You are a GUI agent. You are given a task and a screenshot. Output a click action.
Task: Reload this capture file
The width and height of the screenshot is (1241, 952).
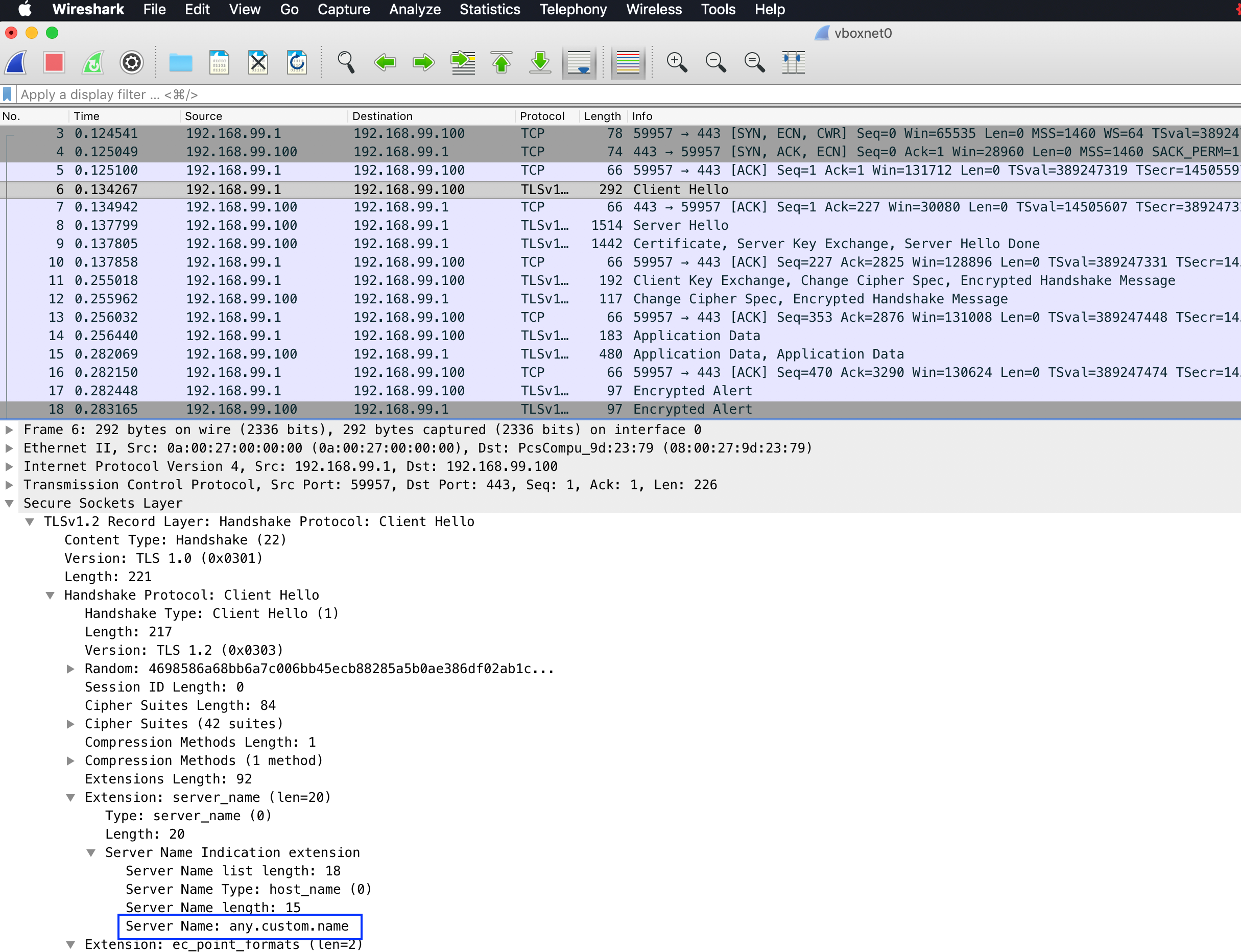[297, 62]
